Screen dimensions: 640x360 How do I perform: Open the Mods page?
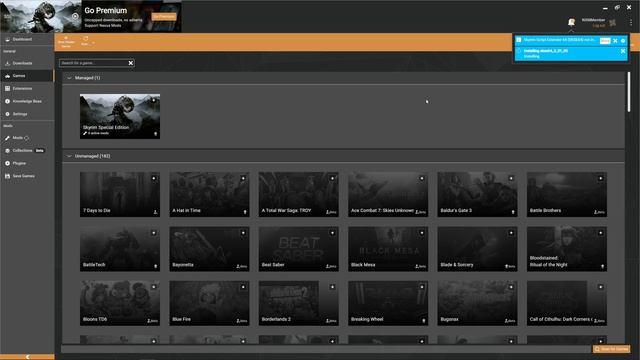(x=27, y=138)
